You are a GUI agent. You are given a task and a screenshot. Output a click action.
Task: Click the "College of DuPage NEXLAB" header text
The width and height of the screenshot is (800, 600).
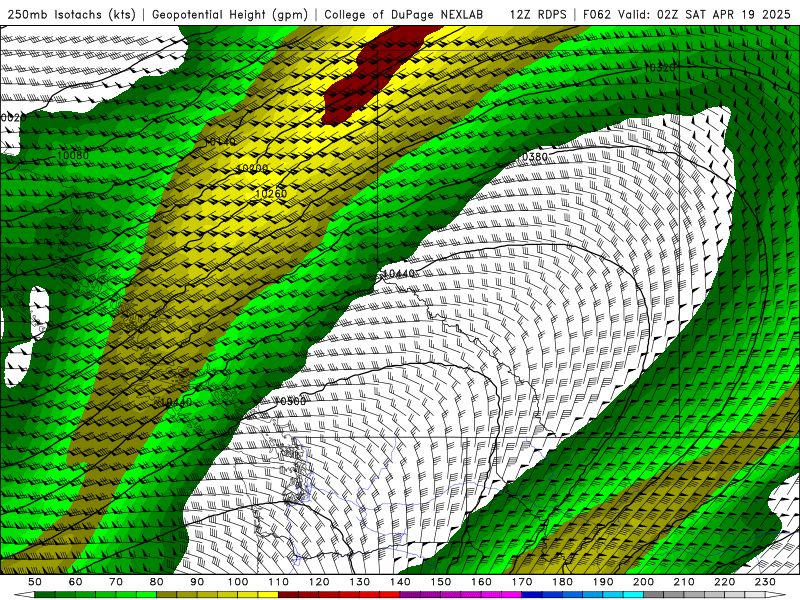tap(404, 14)
